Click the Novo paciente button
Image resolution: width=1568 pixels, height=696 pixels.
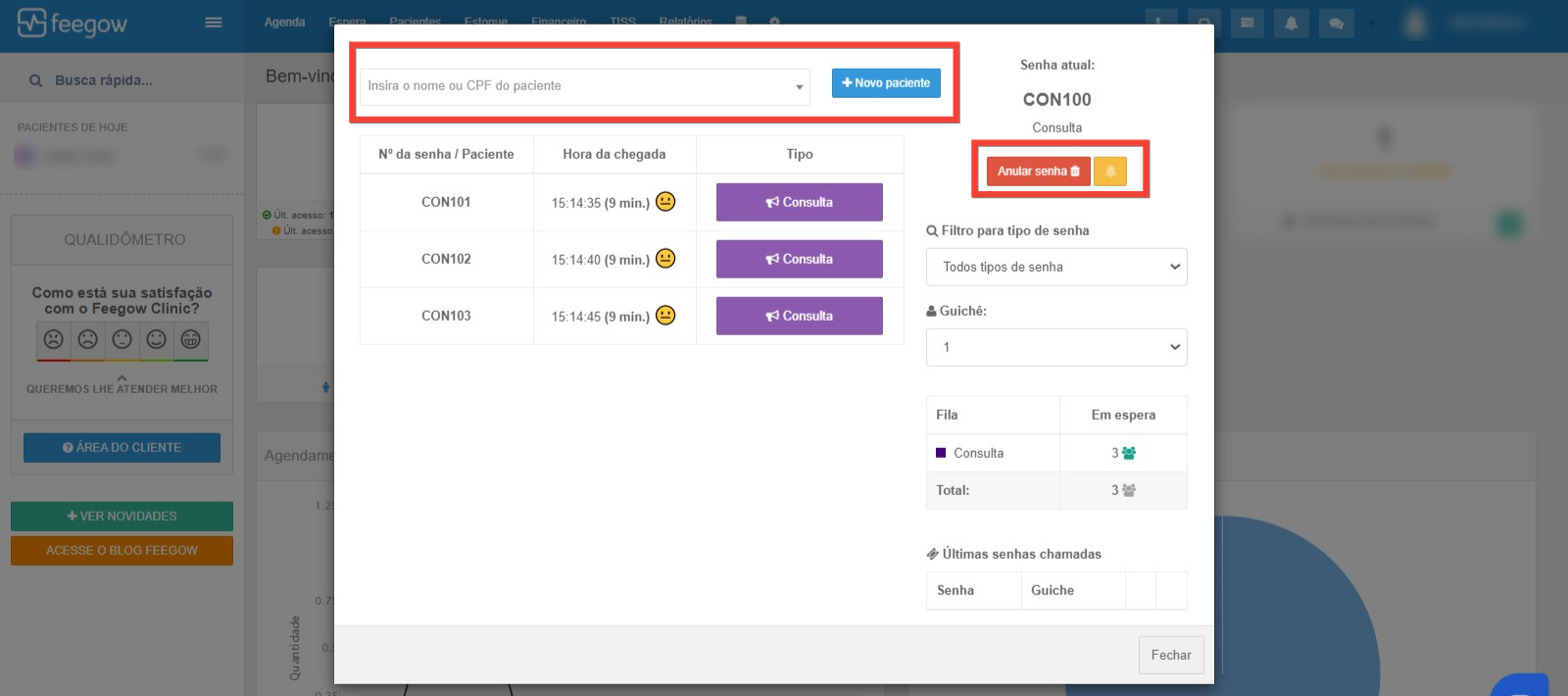tap(886, 83)
